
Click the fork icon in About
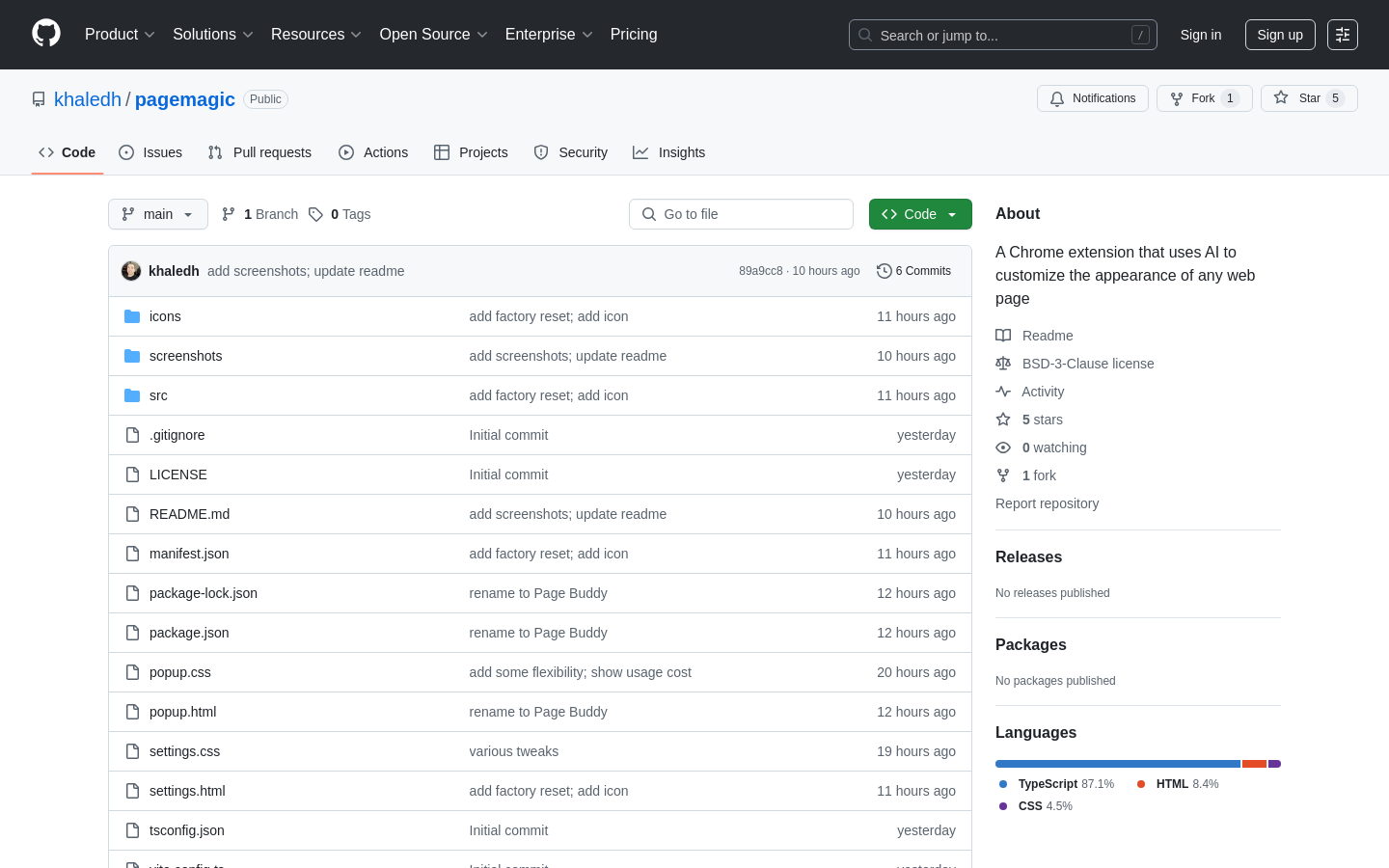[x=1003, y=475]
